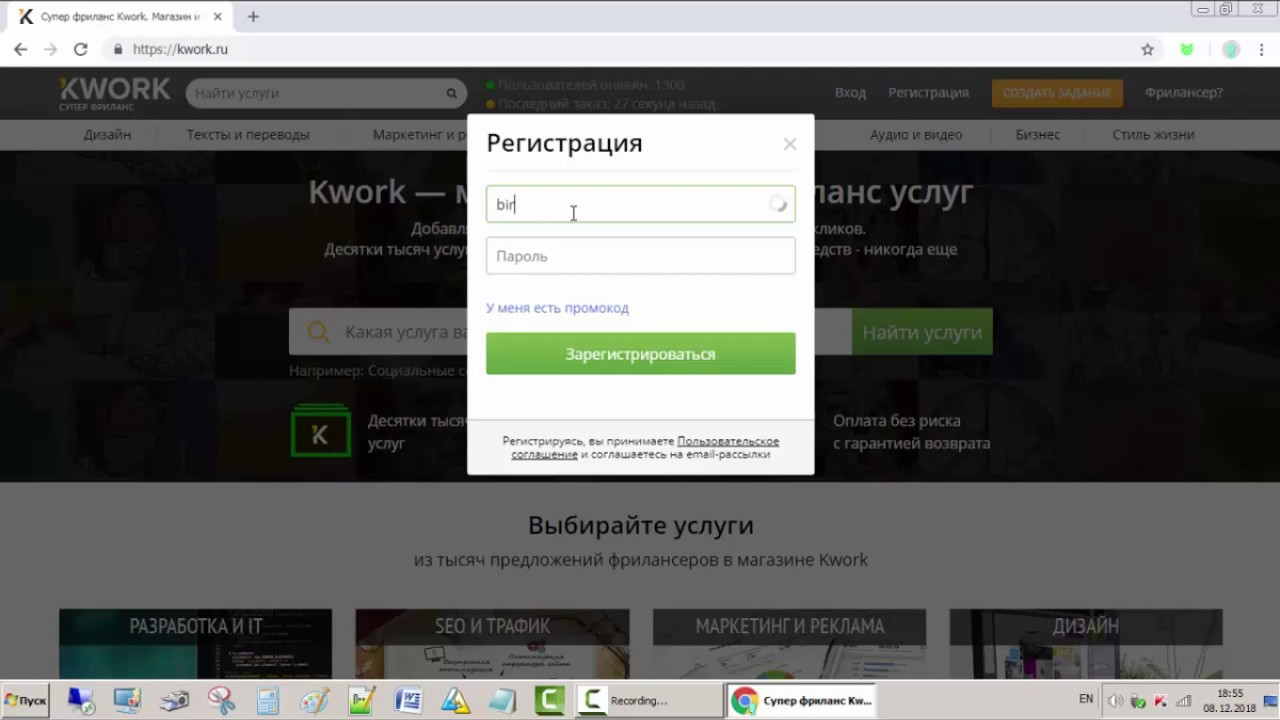Screen dimensions: 1280x720
Task: Switch to the 'Recording...' taskbar window
Action: [x=650, y=701]
